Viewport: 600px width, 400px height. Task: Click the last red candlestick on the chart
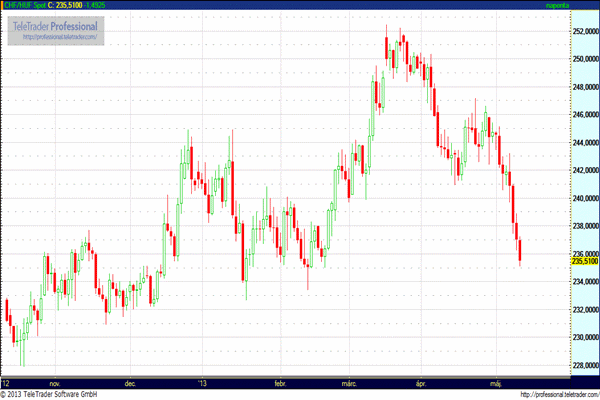[x=521, y=251]
